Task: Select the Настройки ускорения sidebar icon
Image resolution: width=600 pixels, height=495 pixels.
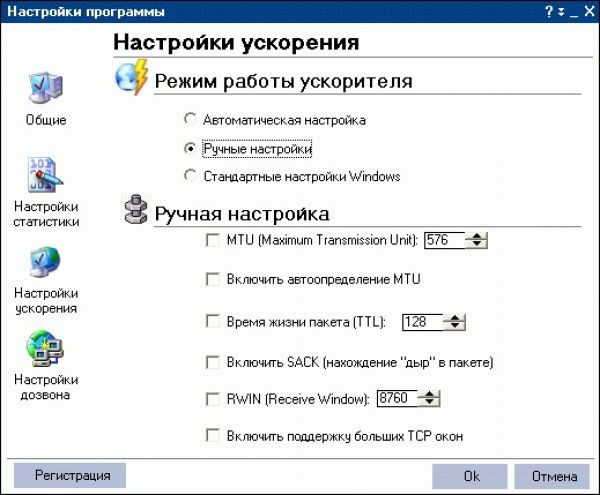Action: tap(45, 262)
